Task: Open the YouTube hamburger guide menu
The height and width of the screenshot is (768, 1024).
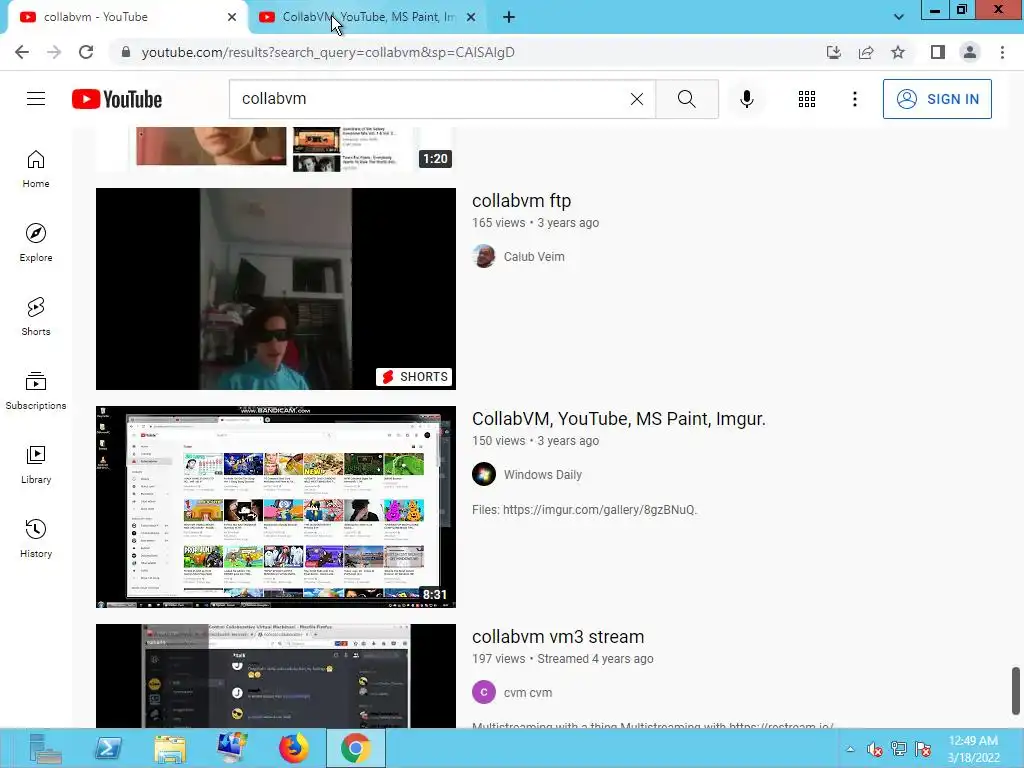Action: click(x=36, y=99)
